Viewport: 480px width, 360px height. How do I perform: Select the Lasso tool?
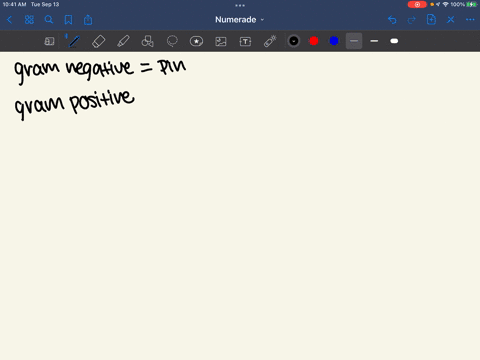pyautogui.click(x=172, y=41)
